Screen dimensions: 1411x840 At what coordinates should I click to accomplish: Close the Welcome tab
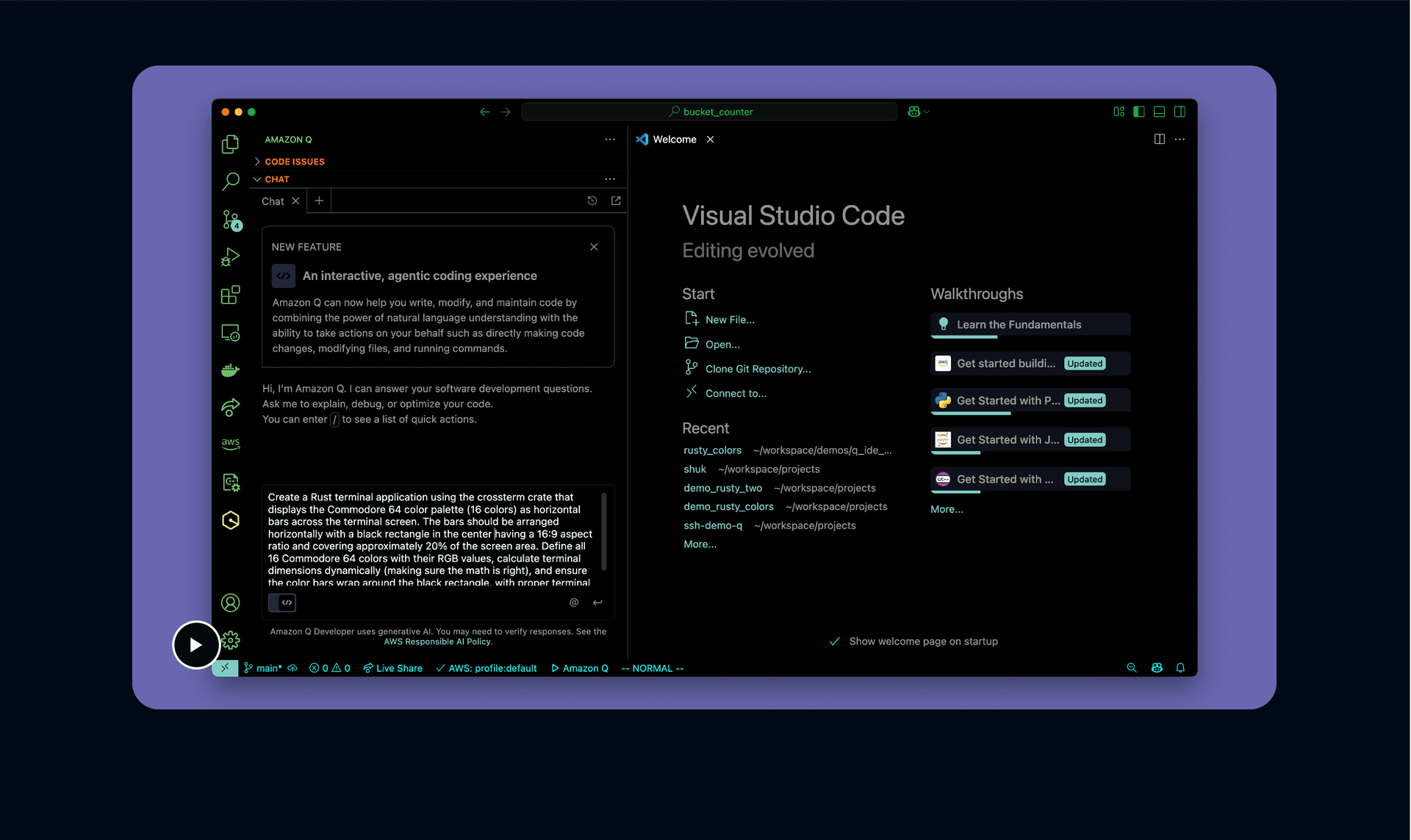coord(710,140)
